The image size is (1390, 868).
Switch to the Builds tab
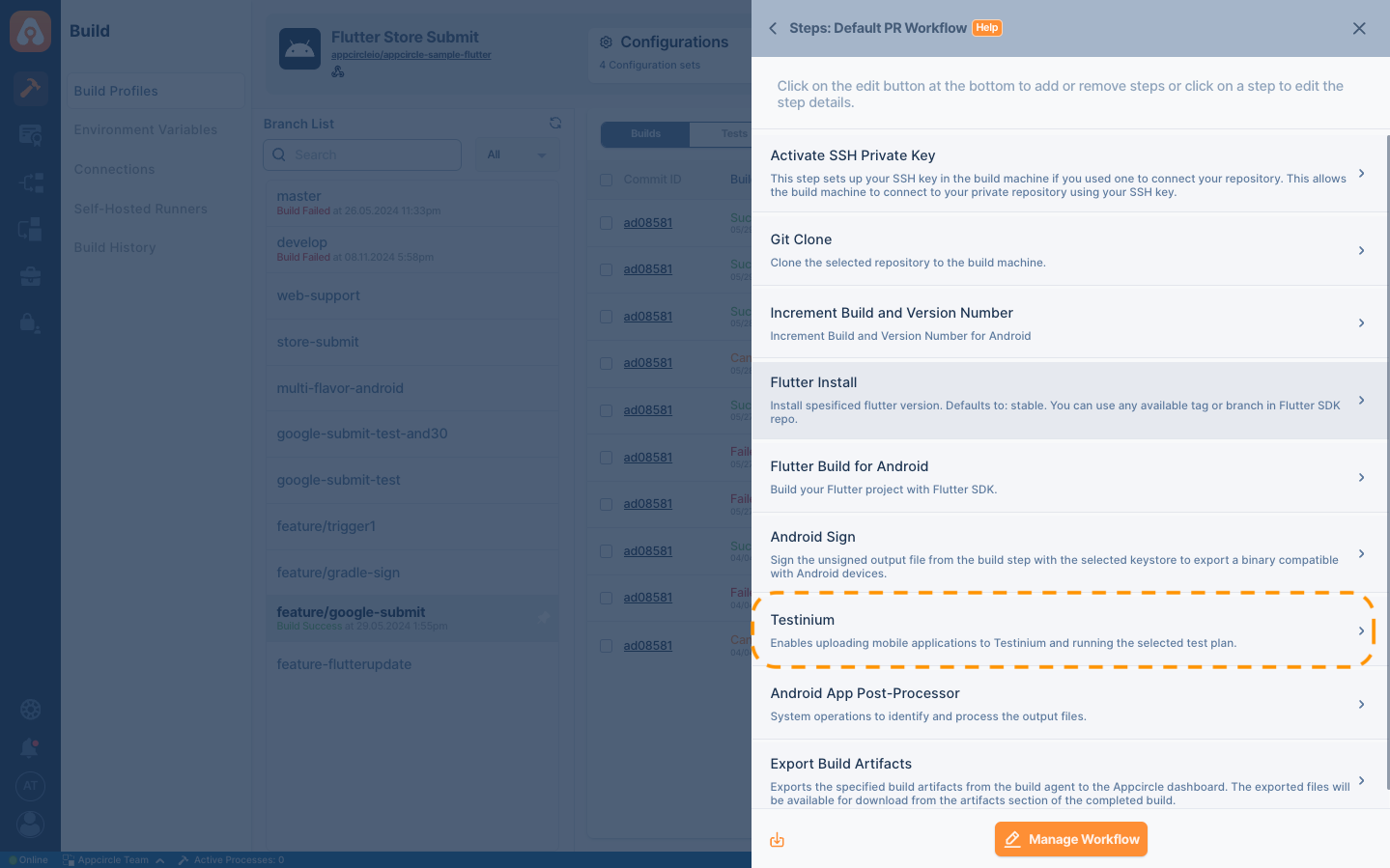[x=645, y=134]
